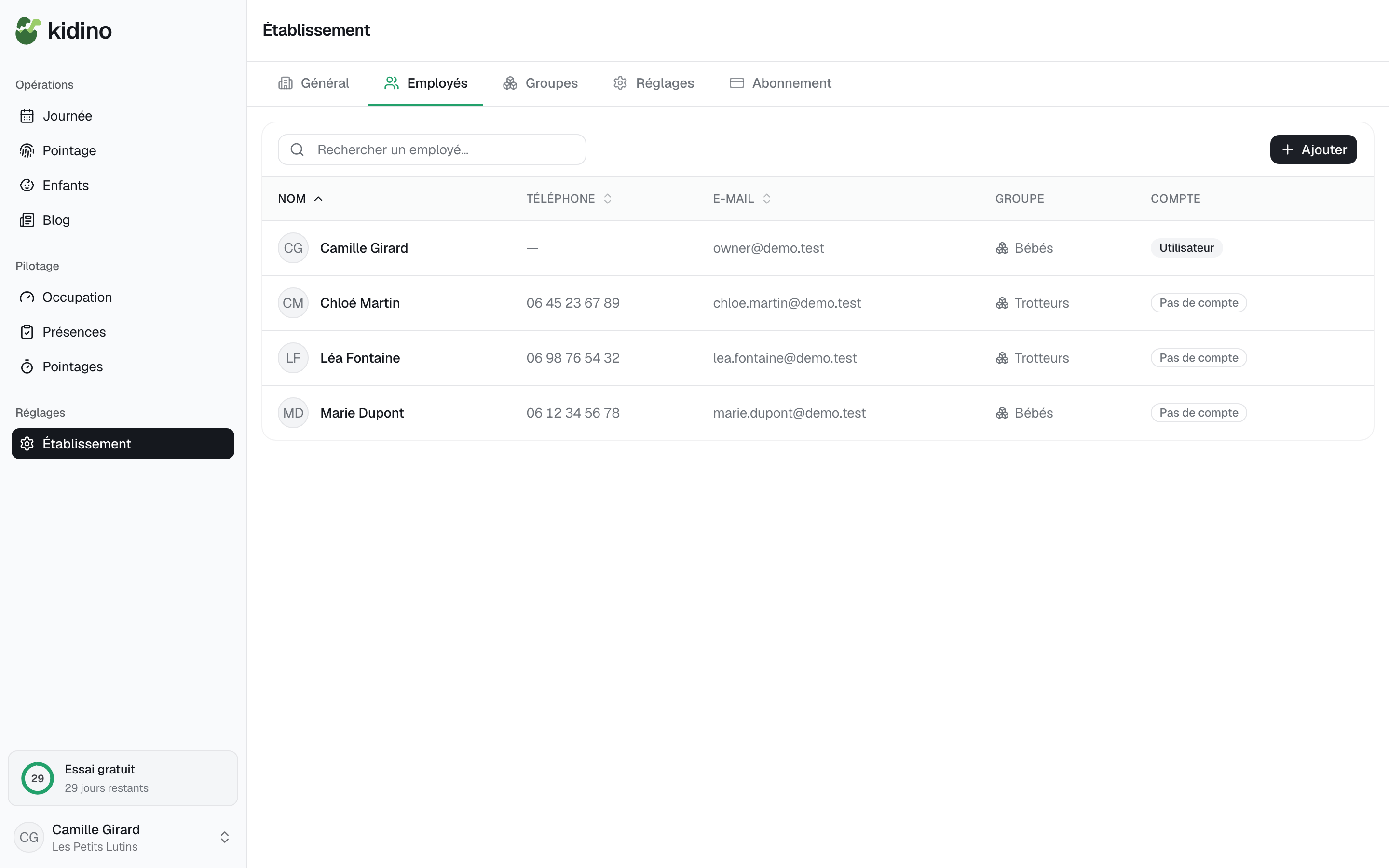Click the group icon beside Bébés for Marie Dupont
This screenshot has width=1389, height=868.
pyautogui.click(x=1002, y=413)
